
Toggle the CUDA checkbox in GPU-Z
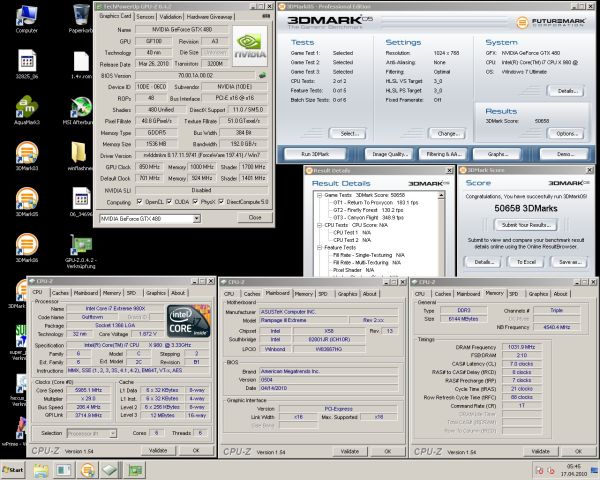pos(169,202)
